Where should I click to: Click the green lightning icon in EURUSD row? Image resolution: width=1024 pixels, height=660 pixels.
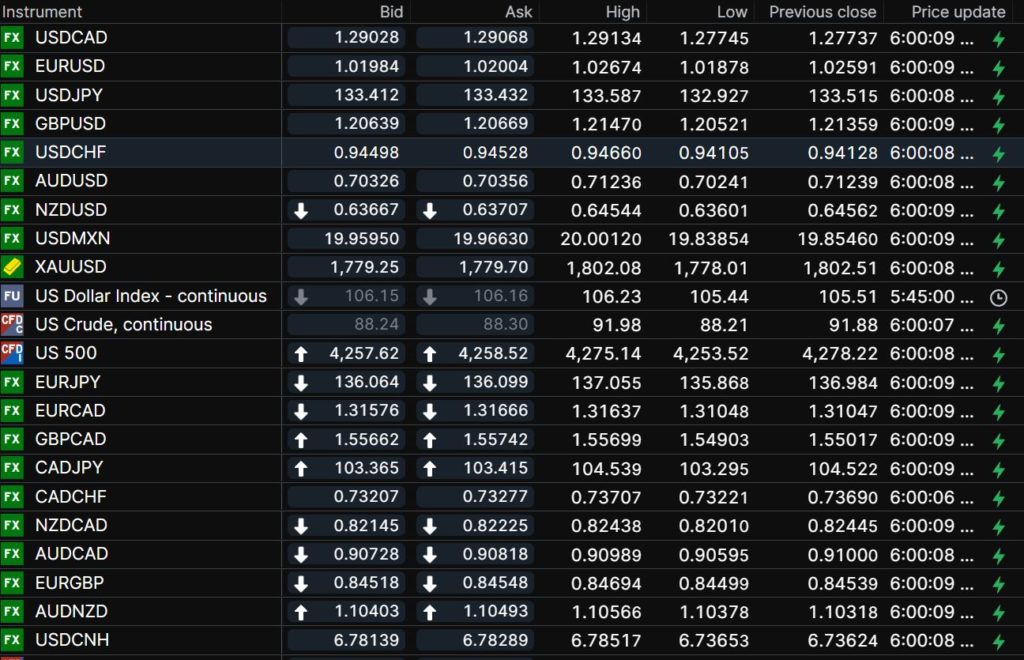pyautogui.click(x=997, y=67)
